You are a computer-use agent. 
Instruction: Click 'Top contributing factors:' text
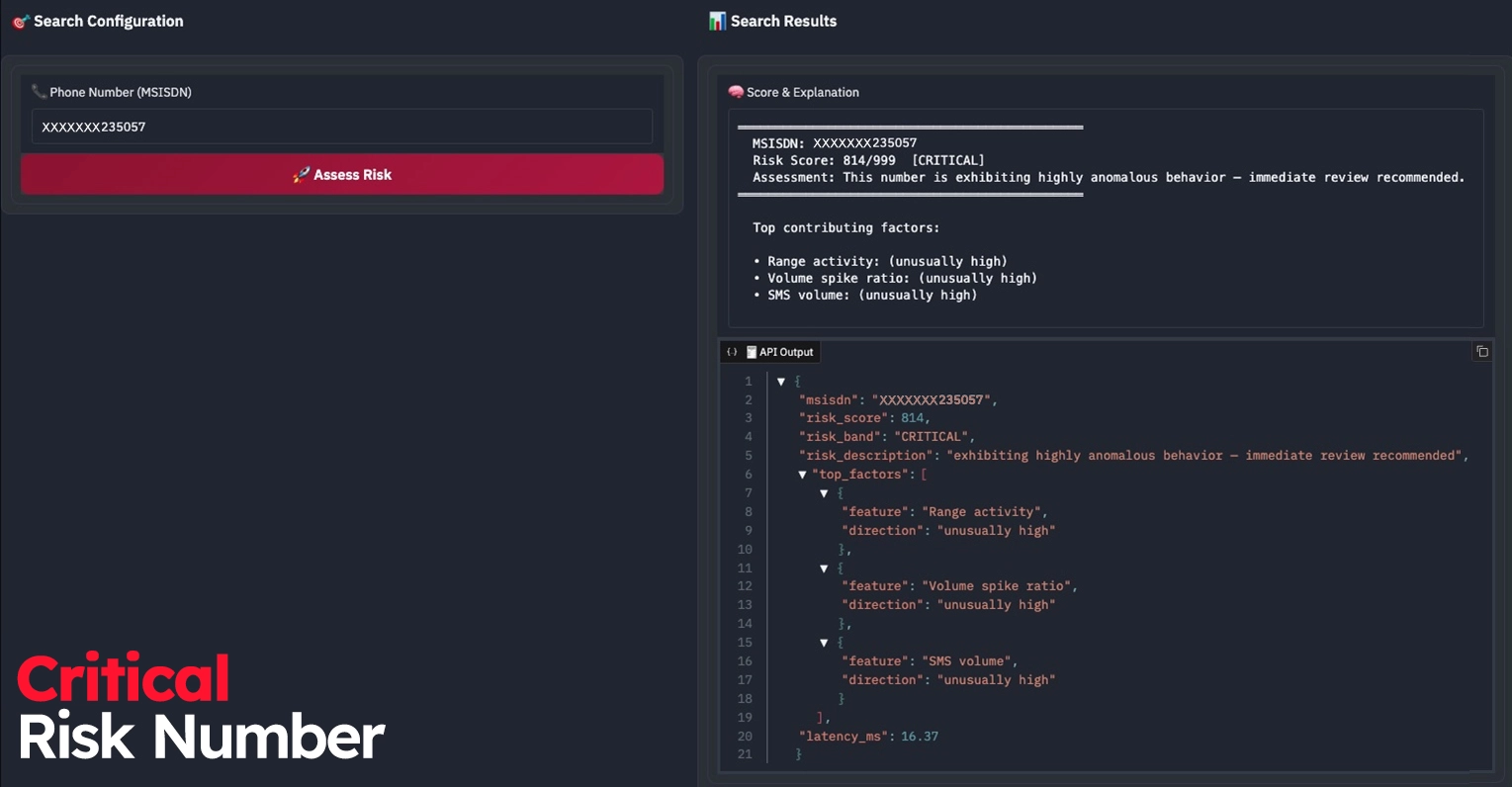(845, 227)
